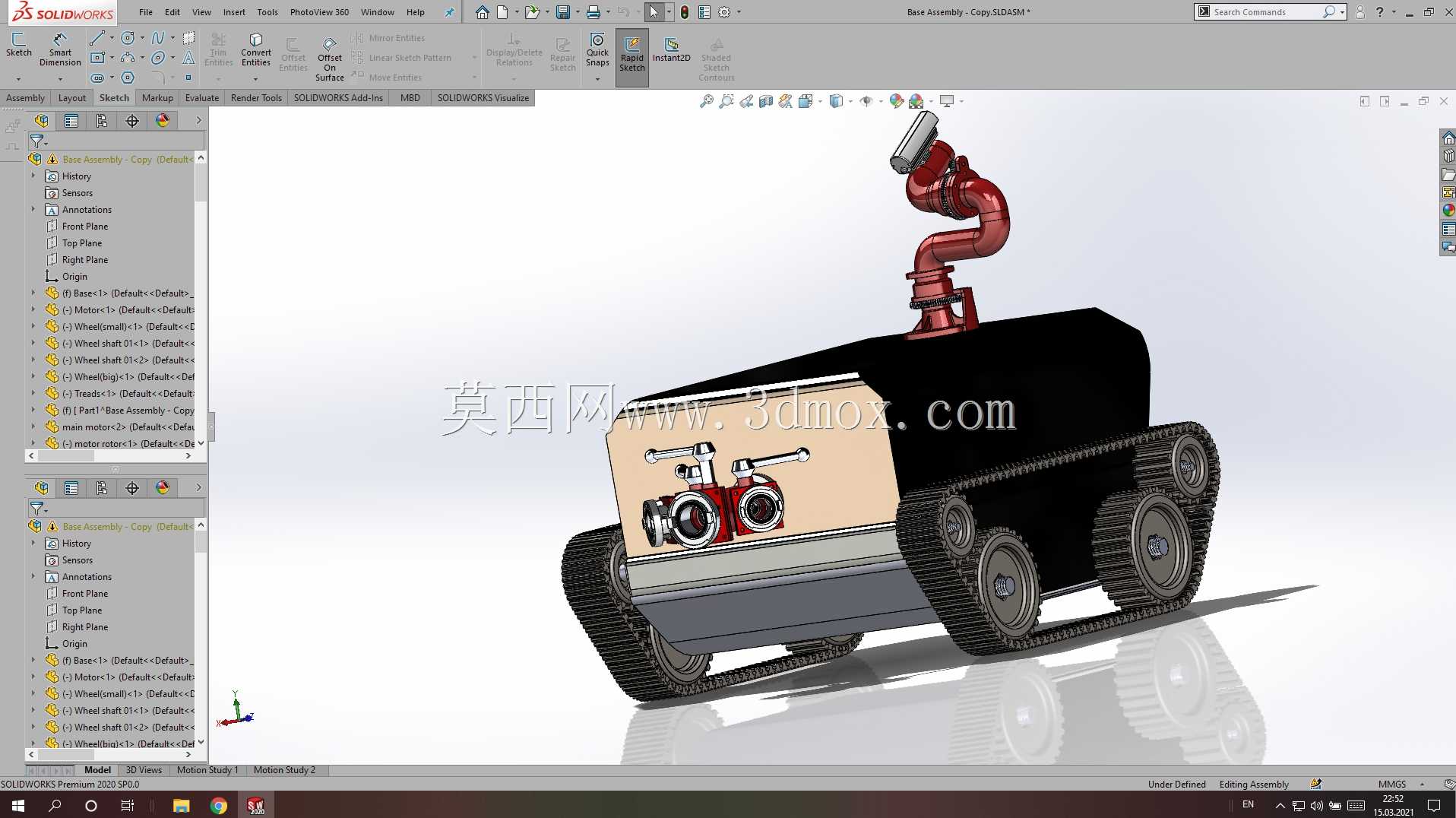
Task: Open the File menu
Action: [x=146, y=12]
